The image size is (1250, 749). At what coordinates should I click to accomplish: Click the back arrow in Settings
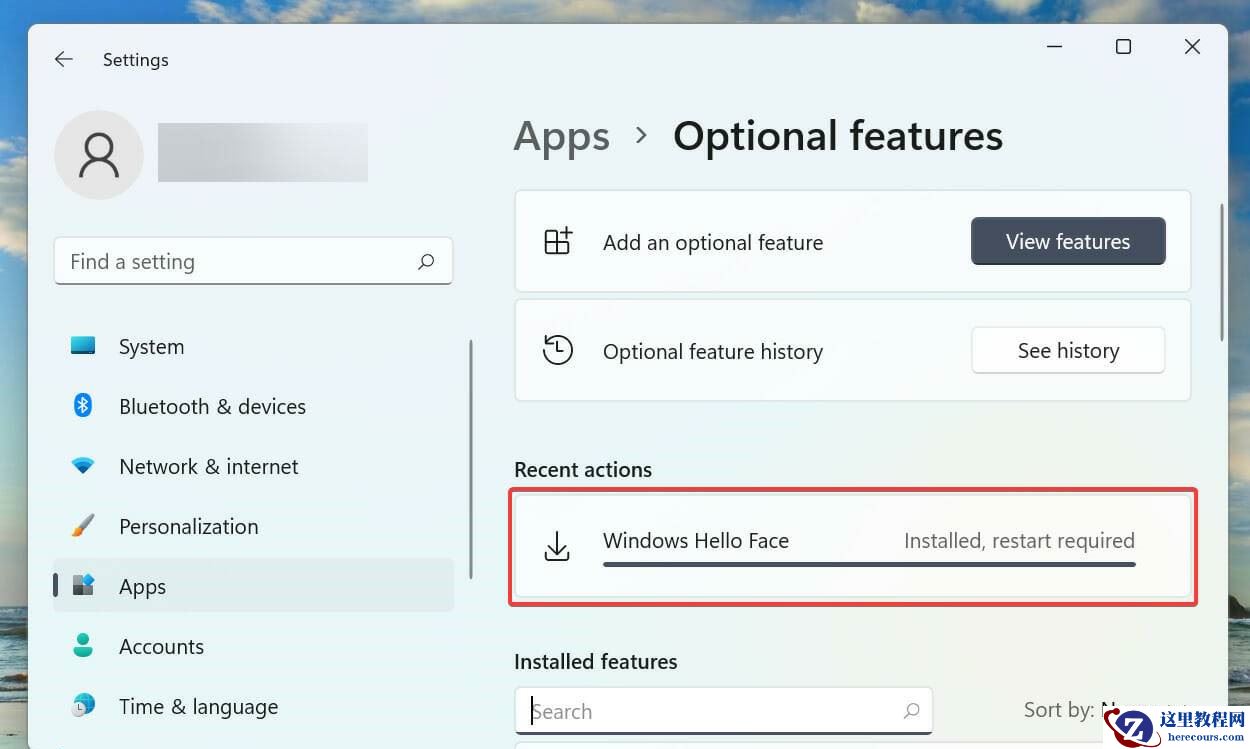point(64,60)
